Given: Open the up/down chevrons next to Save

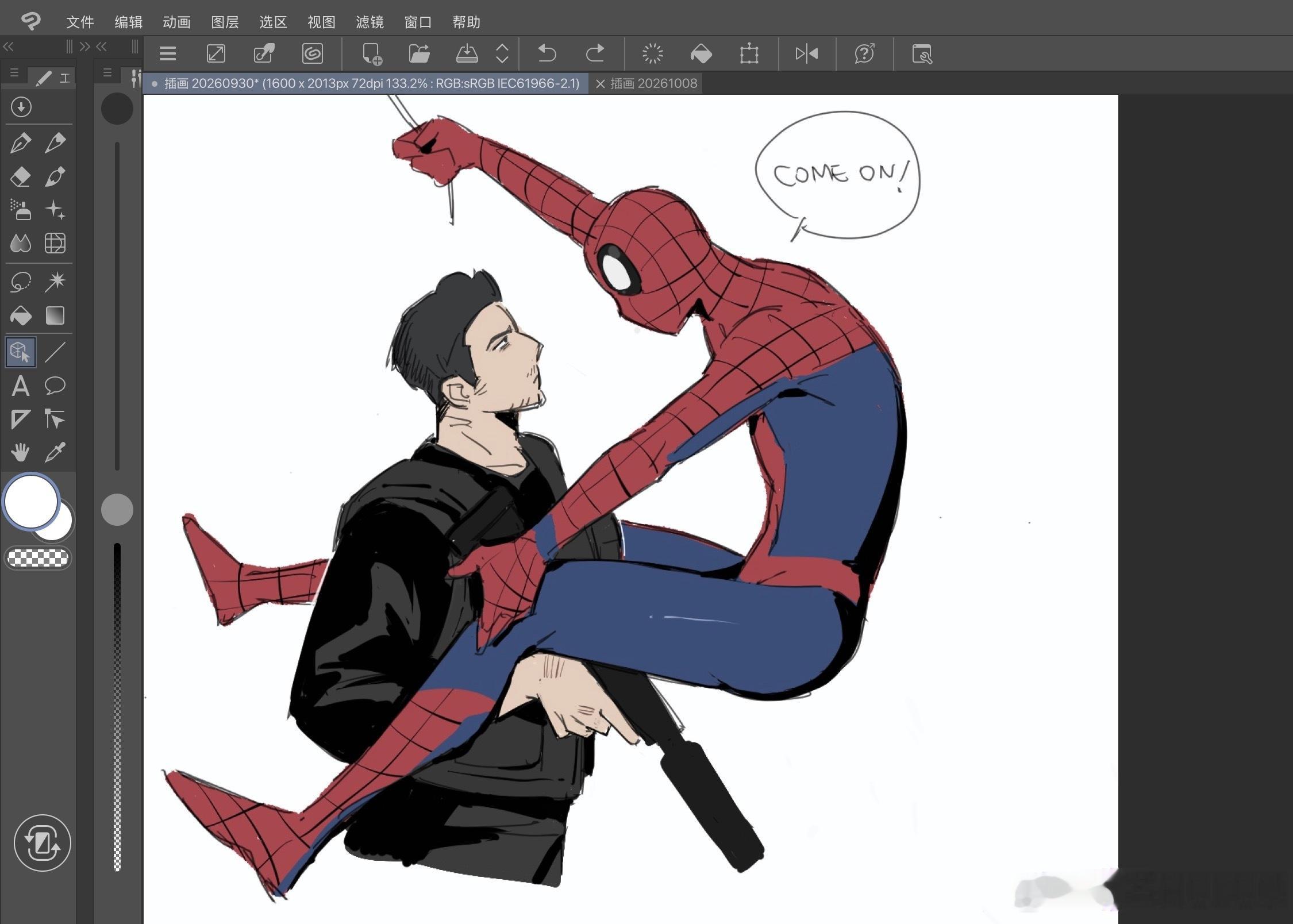Looking at the screenshot, I should click(x=502, y=53).
